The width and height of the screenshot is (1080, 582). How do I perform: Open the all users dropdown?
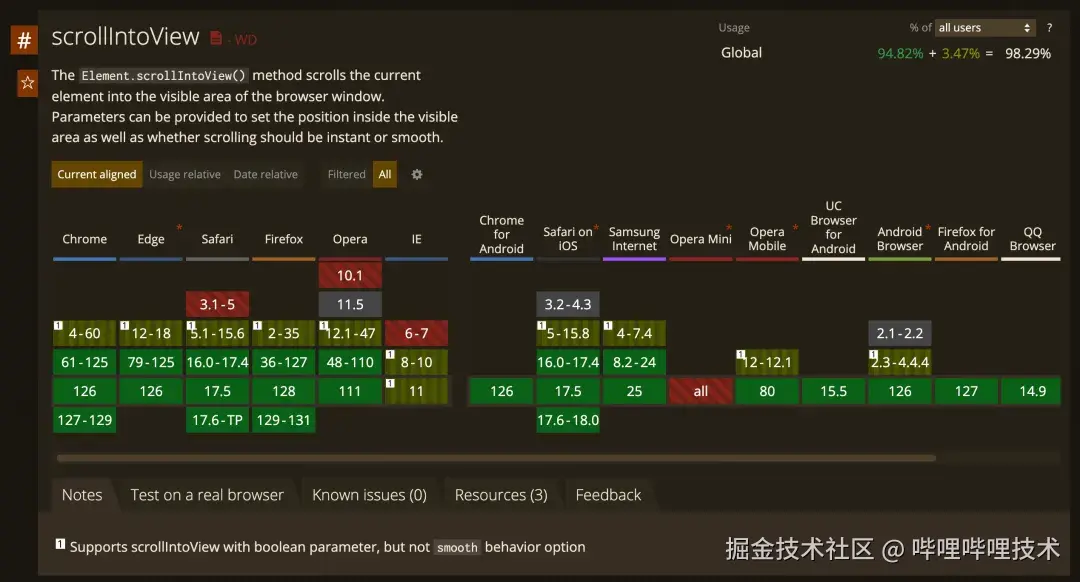click(x=985, y=28)
